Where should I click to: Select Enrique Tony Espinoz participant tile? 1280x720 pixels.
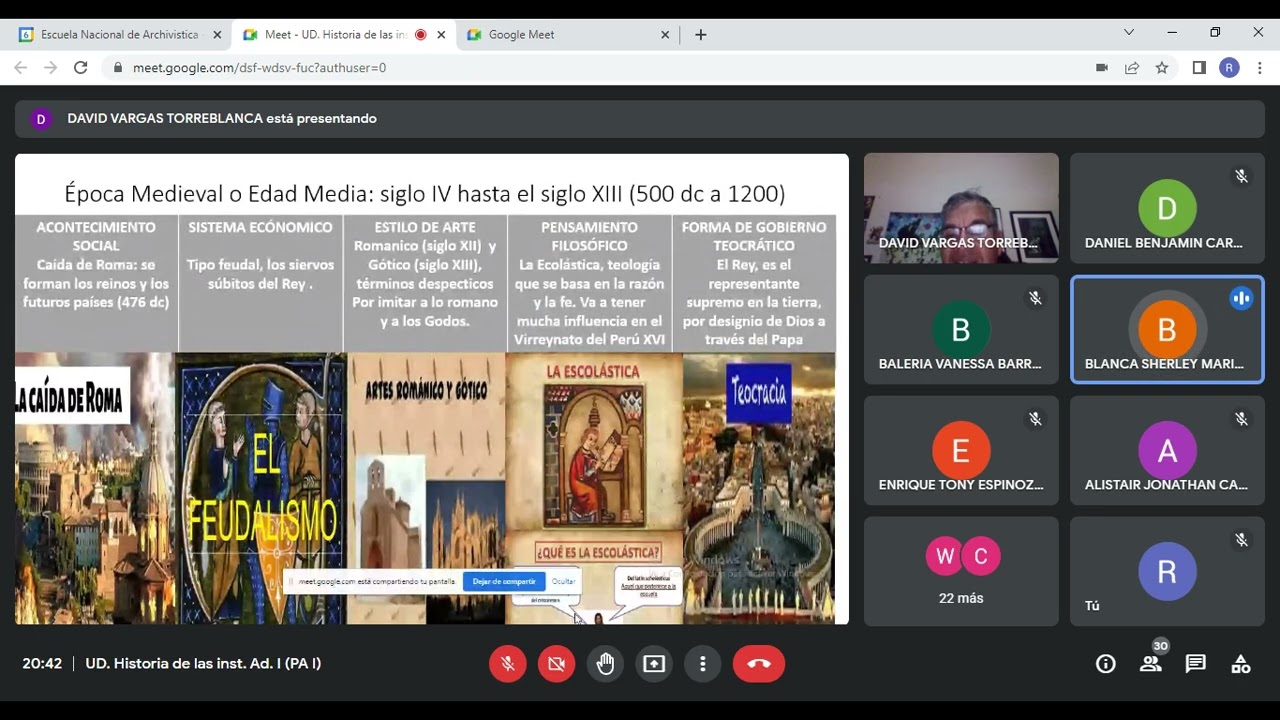click(x=961, y=451)
